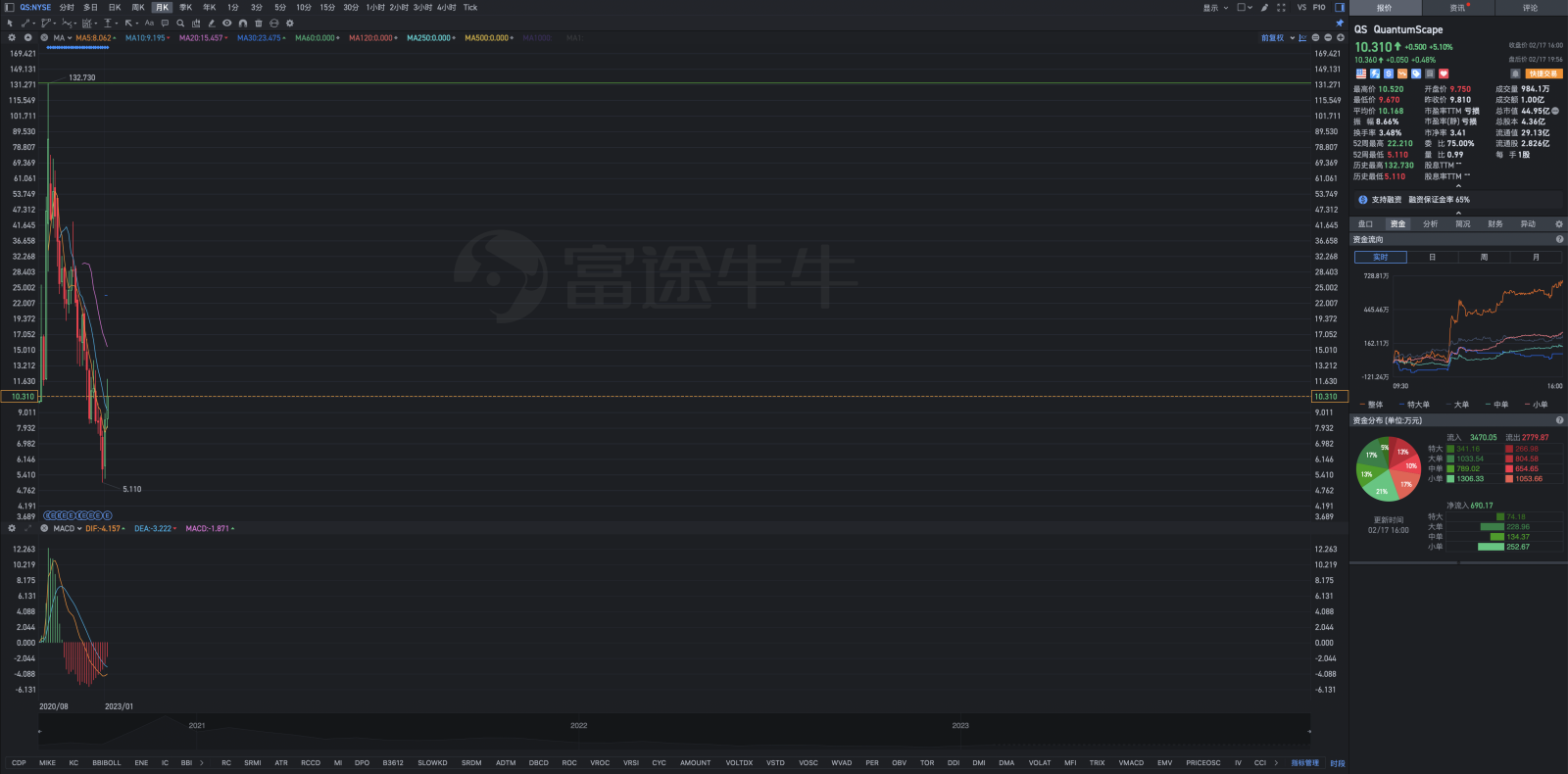Click the event markers on chart bottom

(78, 515)
